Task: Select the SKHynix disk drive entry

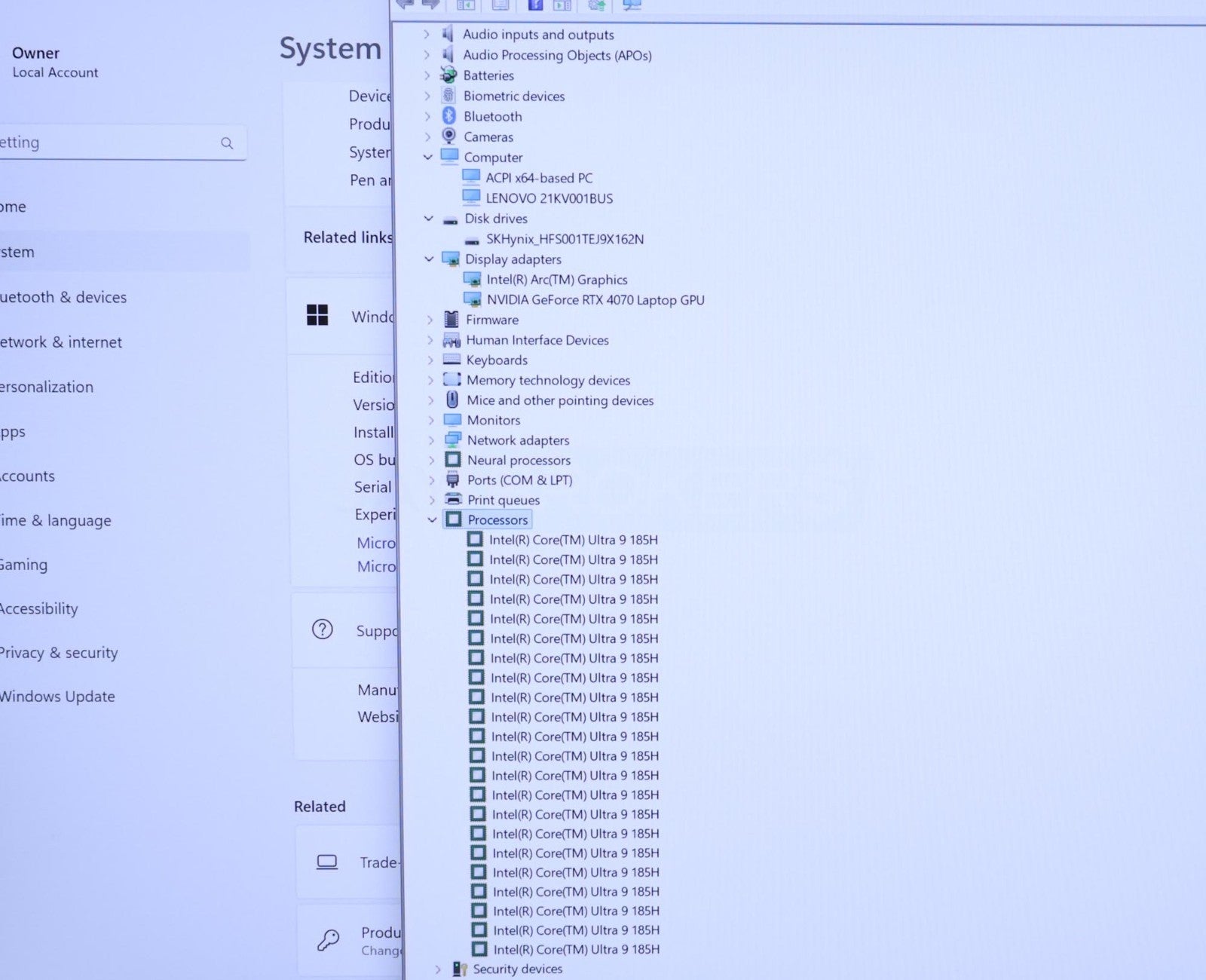Action: pos(565,239)
